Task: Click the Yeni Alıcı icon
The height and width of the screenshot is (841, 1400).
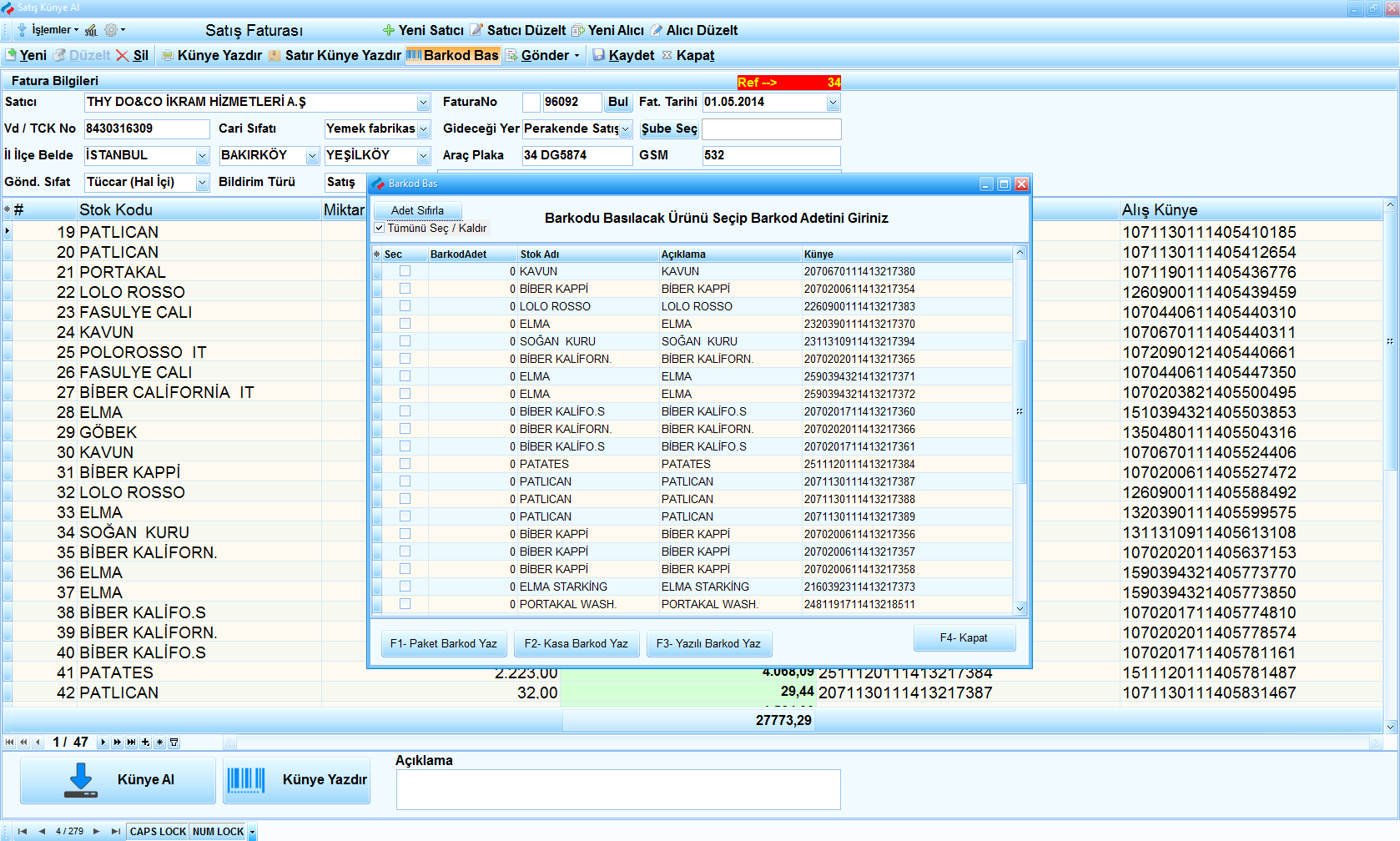Action: 578,30
